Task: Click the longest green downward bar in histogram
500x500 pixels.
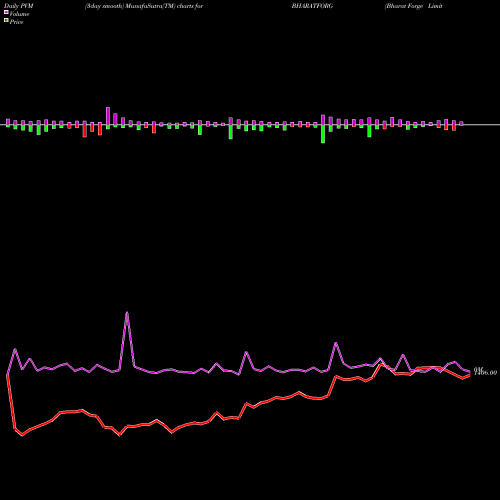Action: (323, 134)
